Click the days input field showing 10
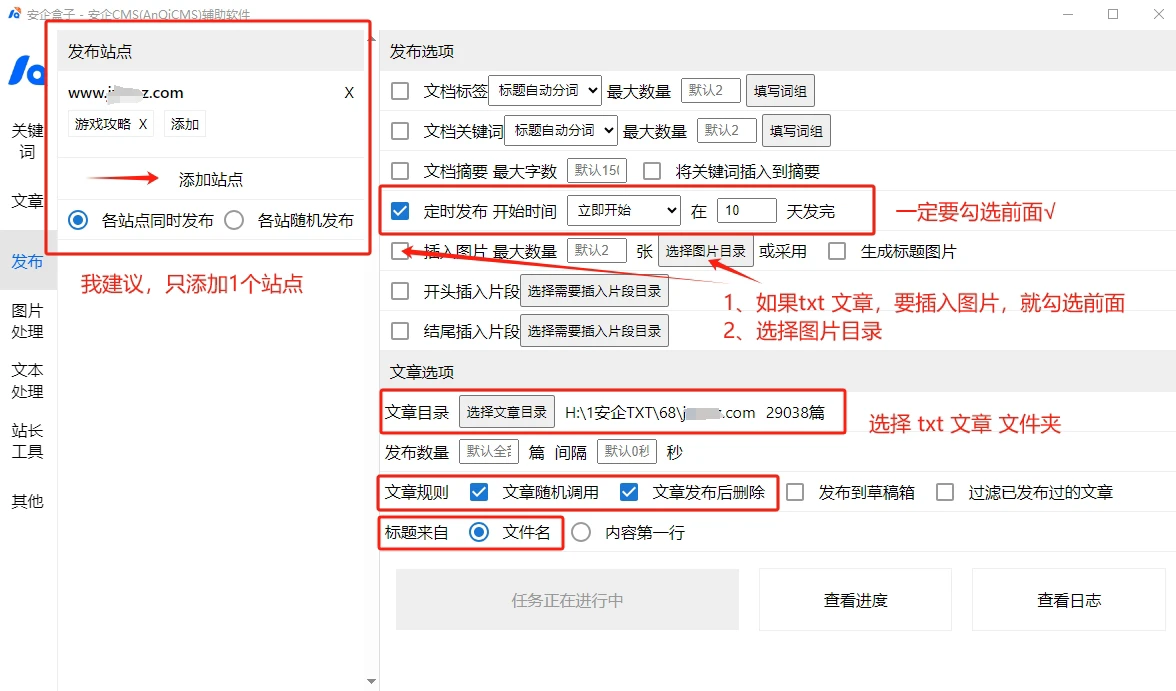 (x=746, y=211)
